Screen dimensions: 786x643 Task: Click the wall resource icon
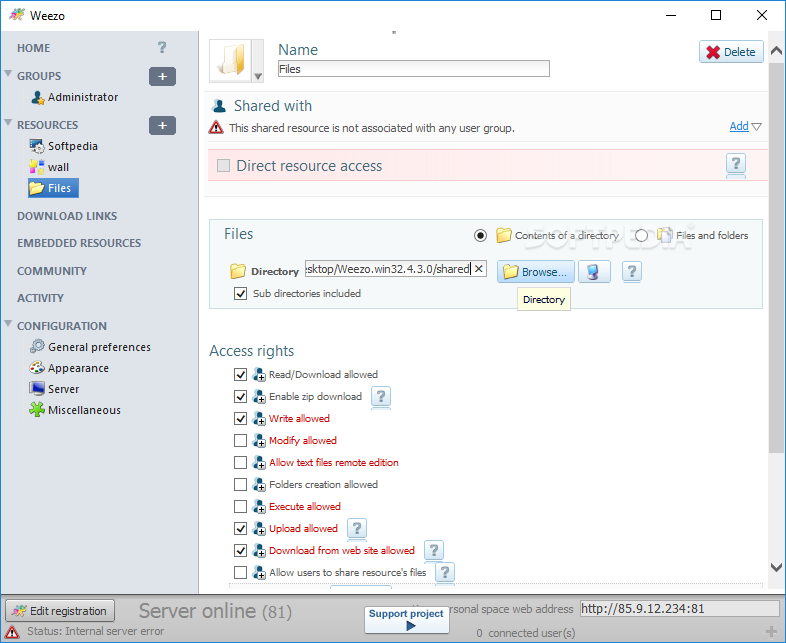pos(37,167)
